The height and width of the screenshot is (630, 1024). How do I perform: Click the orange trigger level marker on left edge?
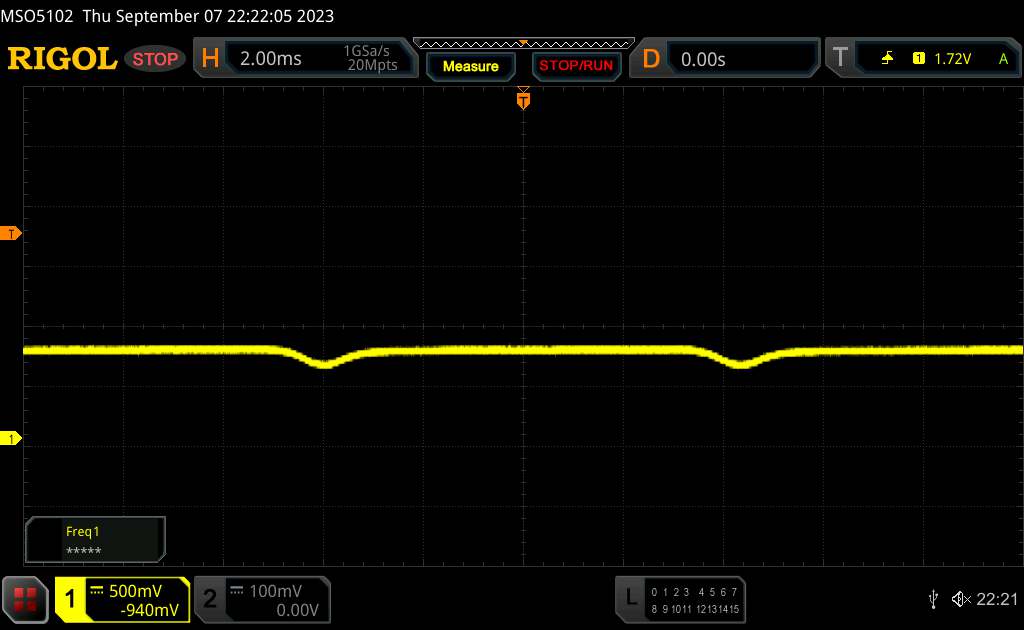12,233
